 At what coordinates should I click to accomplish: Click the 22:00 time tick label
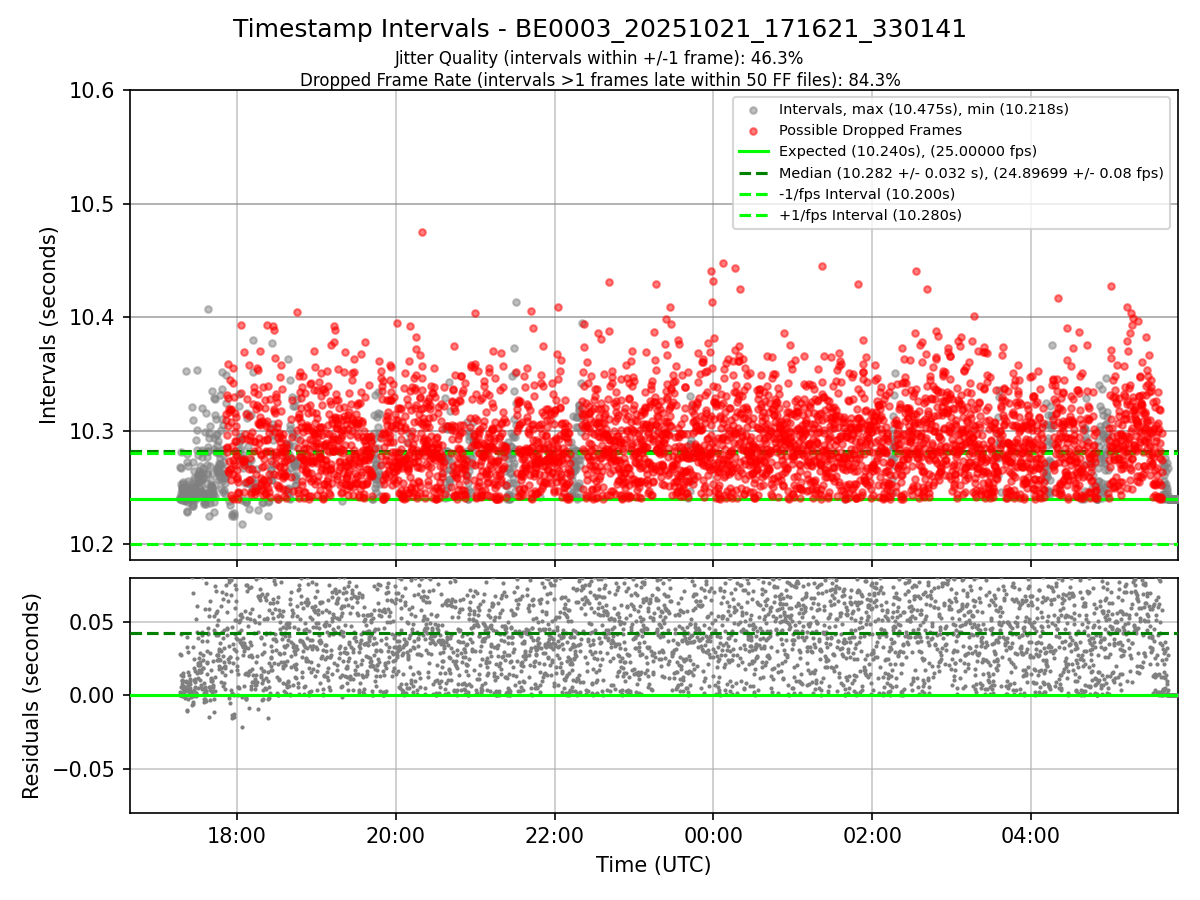[x=554, y=835]
